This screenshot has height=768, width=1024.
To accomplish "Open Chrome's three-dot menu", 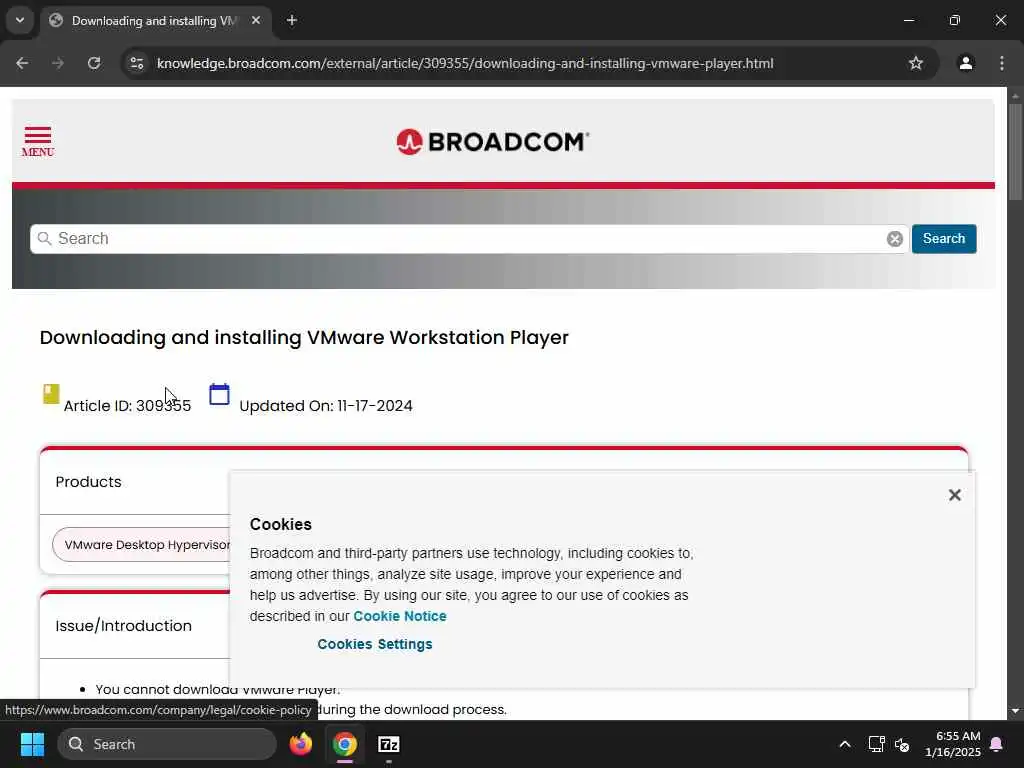I will 1002,63.
